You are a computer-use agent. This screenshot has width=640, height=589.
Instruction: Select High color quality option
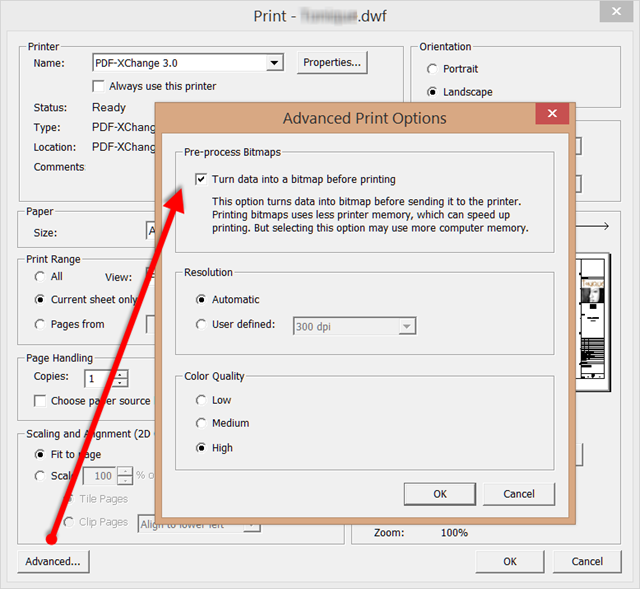pyautogui.click(x=202, y=448)
